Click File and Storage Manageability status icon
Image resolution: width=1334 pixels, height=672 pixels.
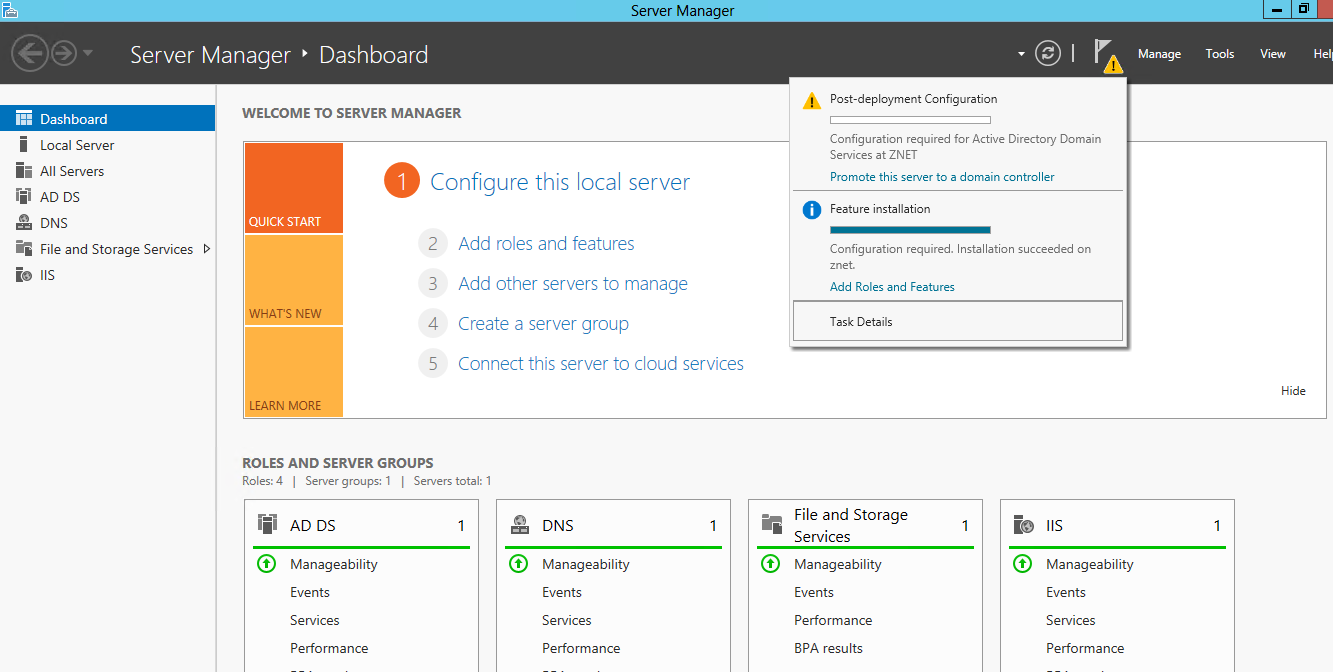[x=770, y=564]
